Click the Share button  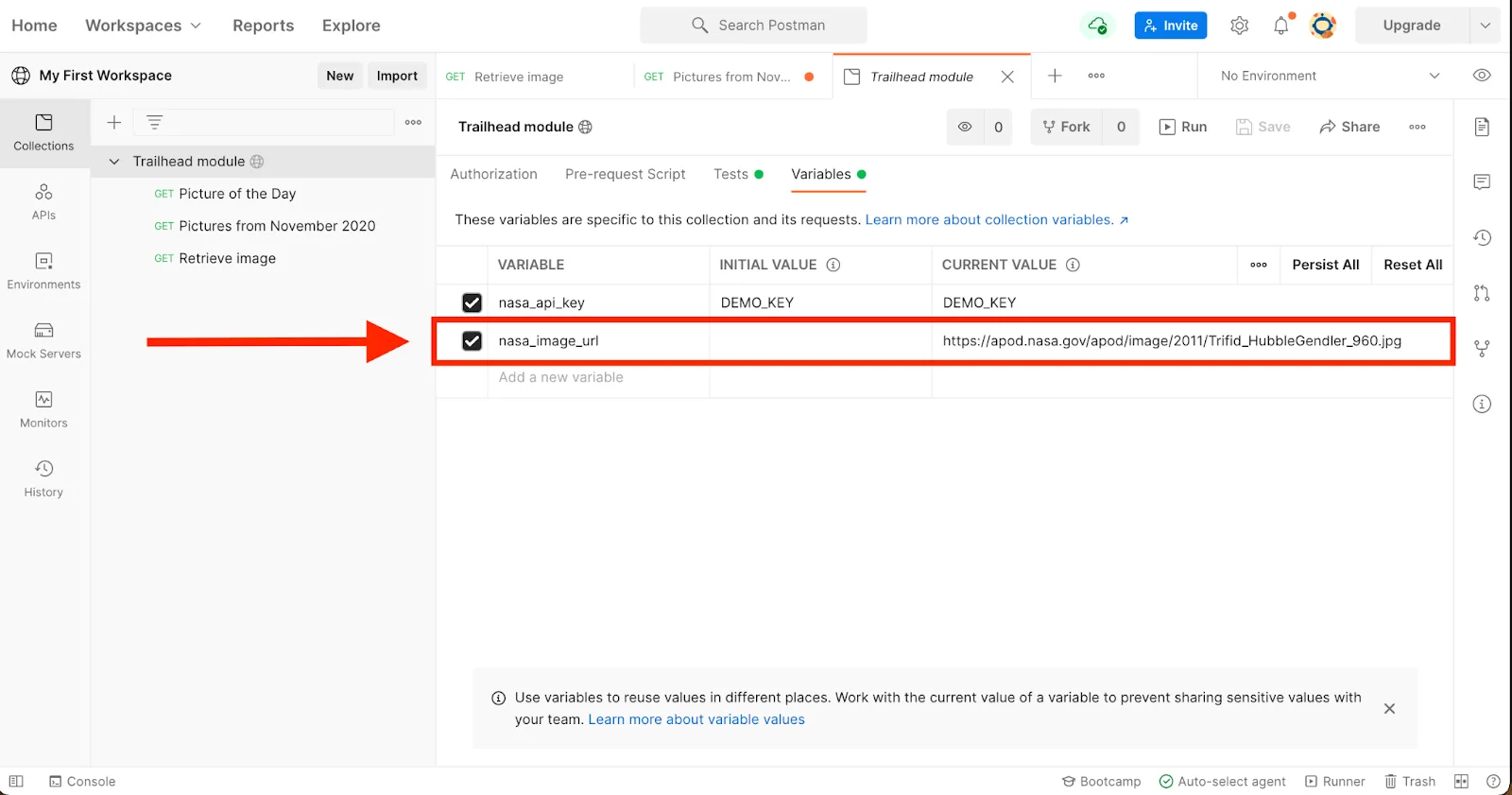click(1349, 127)
